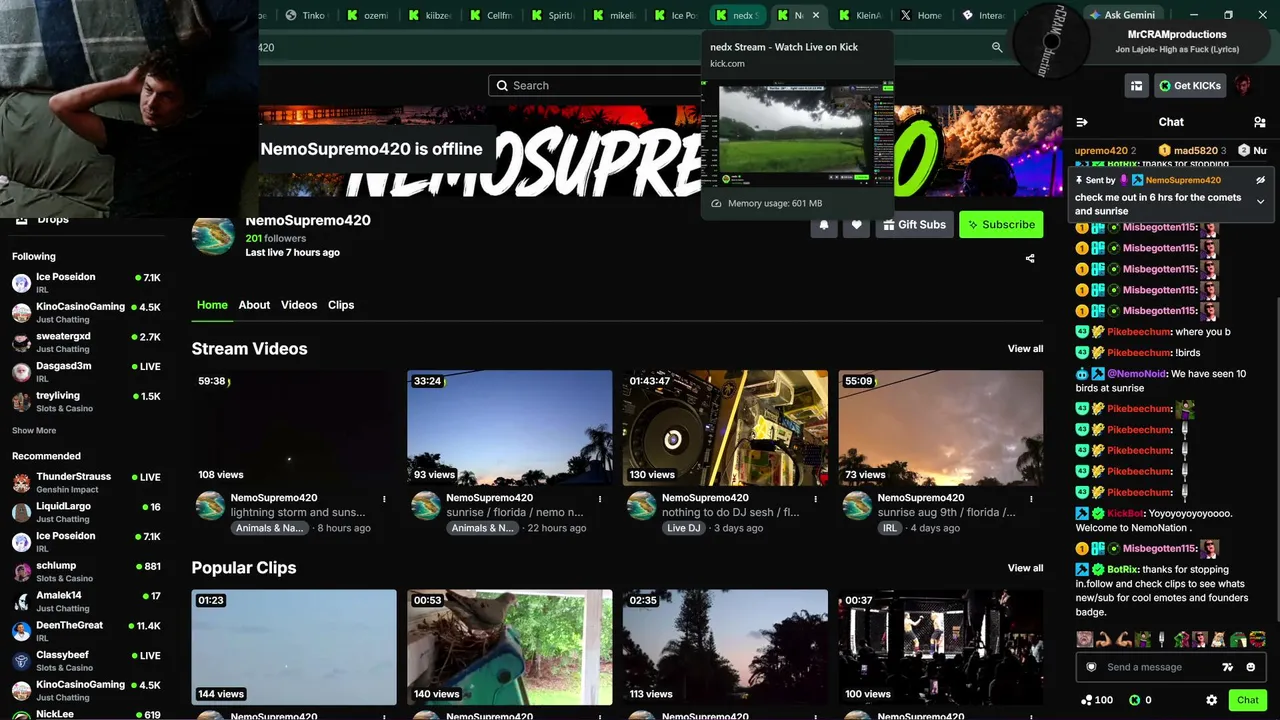Open the 55:09 sunrise aug 9th video
Image resolution: width=1280 pixels, height=720 pixels.
point(941,428)
